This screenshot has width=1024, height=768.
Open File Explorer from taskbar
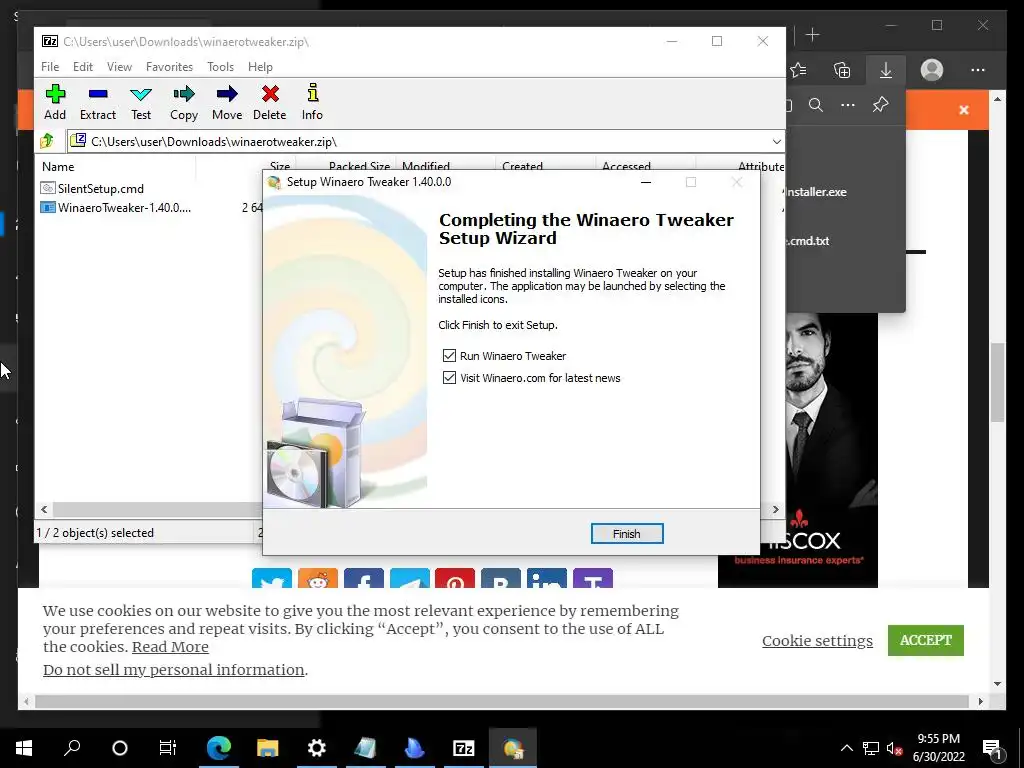coord(268,748)
